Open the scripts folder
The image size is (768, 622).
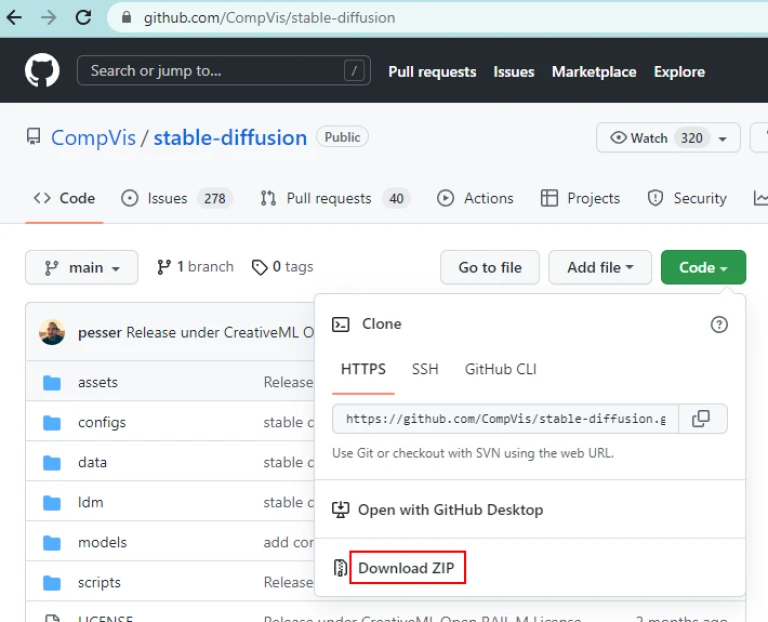pyautogui.click(x=99, y=582)
